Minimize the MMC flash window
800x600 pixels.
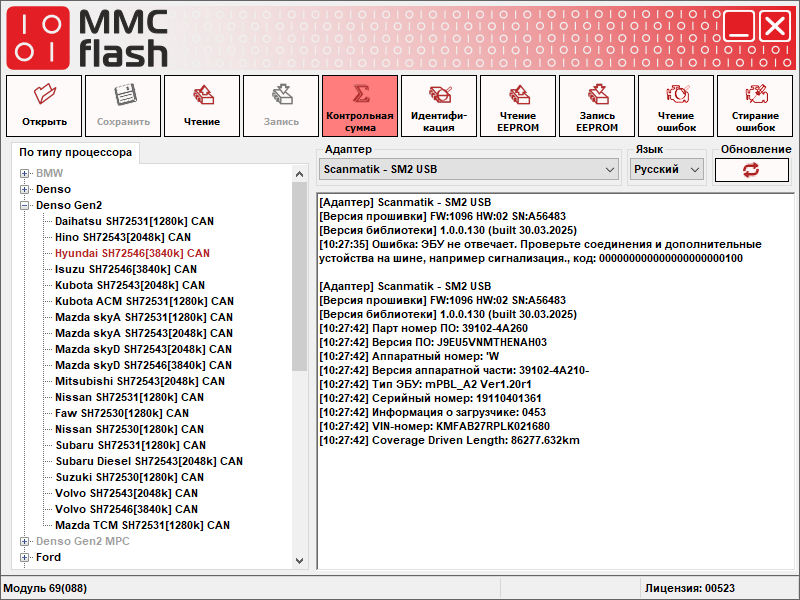point(739,26)
